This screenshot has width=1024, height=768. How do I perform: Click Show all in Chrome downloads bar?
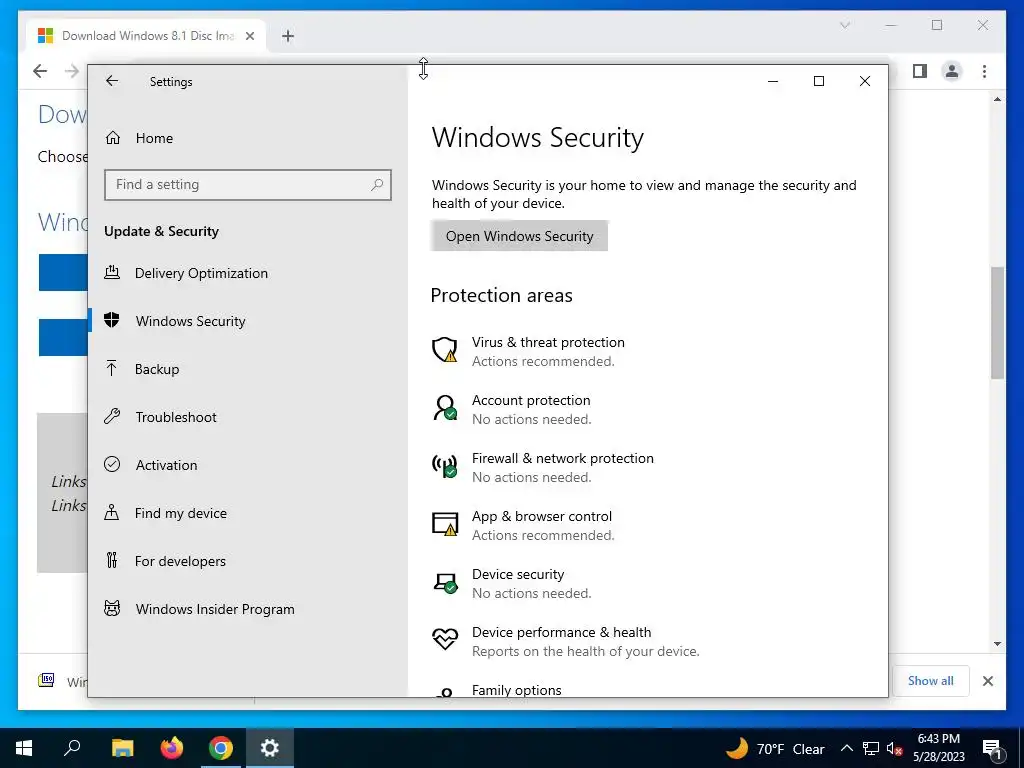[x=931, y=680]
